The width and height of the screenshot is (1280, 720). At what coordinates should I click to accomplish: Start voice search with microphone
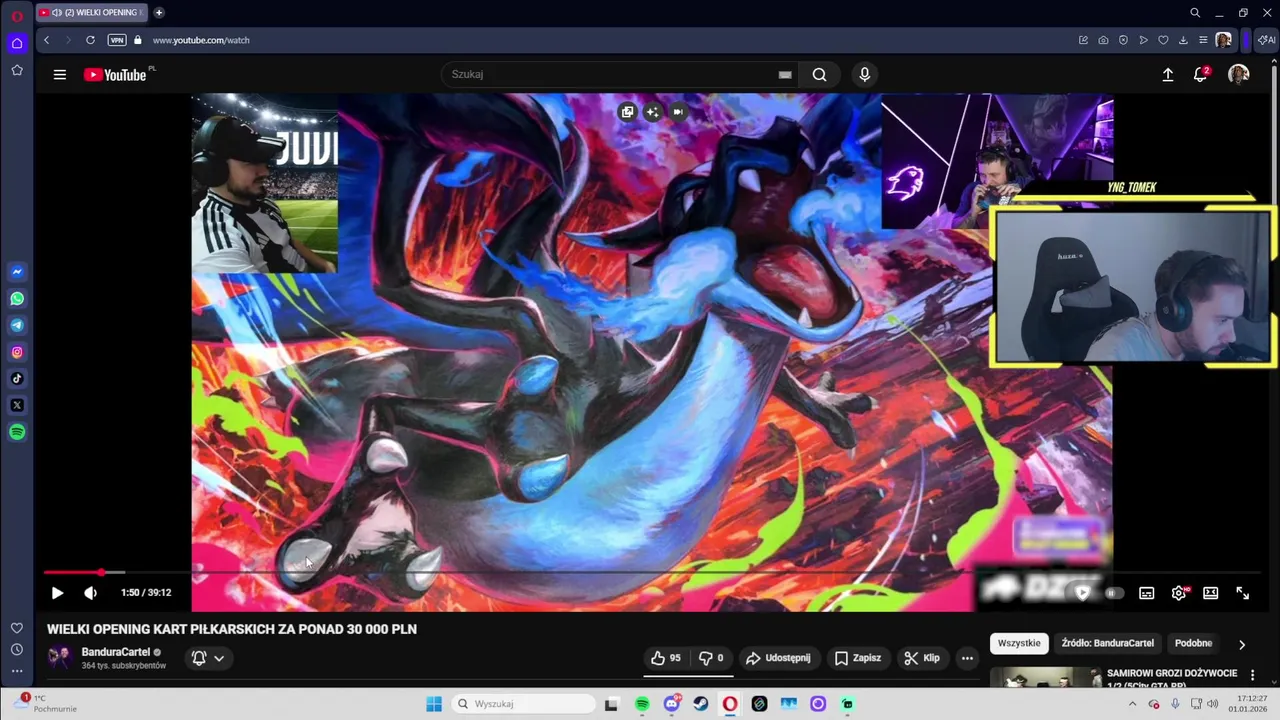(865, 74)
